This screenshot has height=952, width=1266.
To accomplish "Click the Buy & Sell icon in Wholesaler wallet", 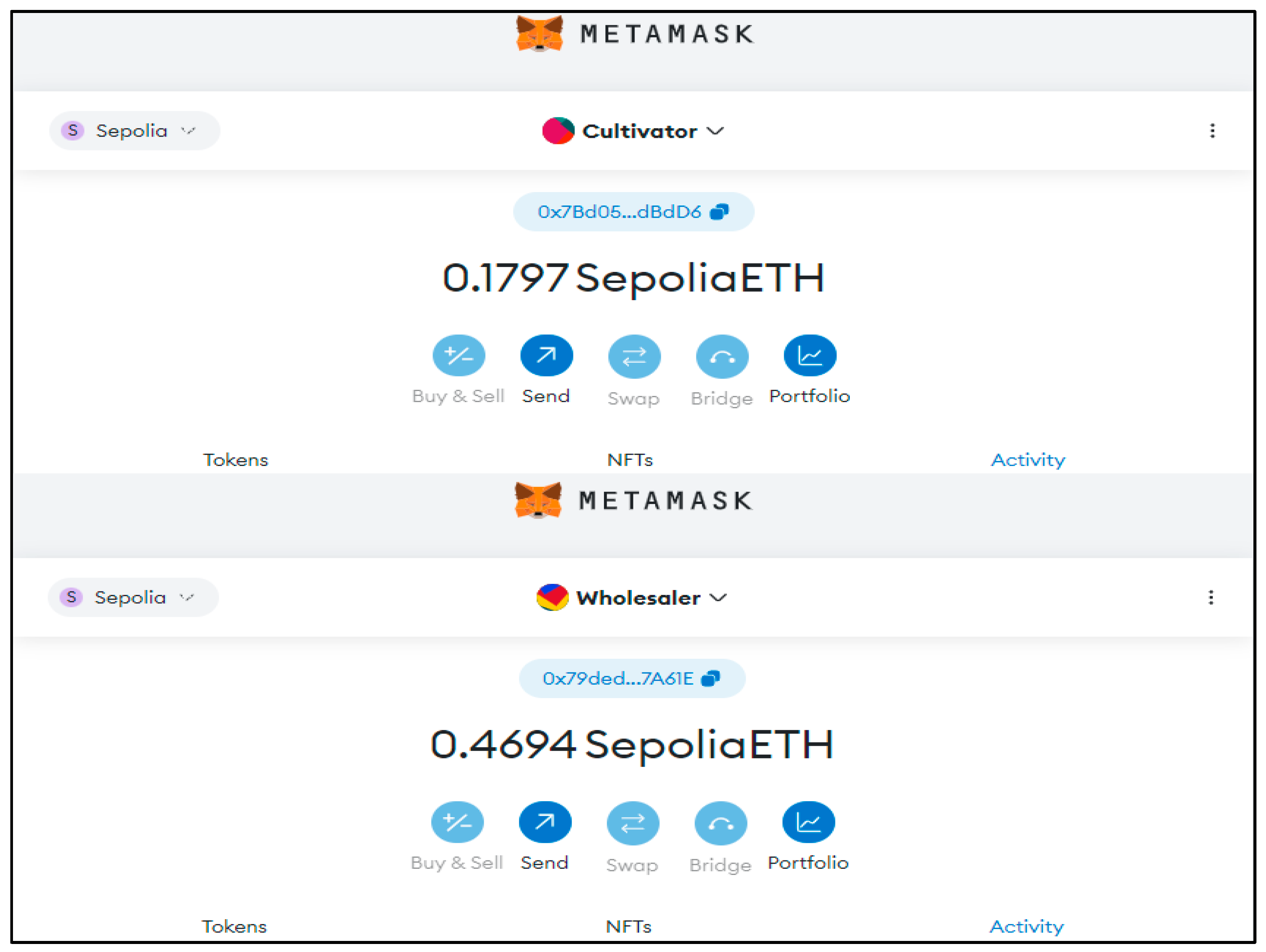I will [x=457, y=822].
